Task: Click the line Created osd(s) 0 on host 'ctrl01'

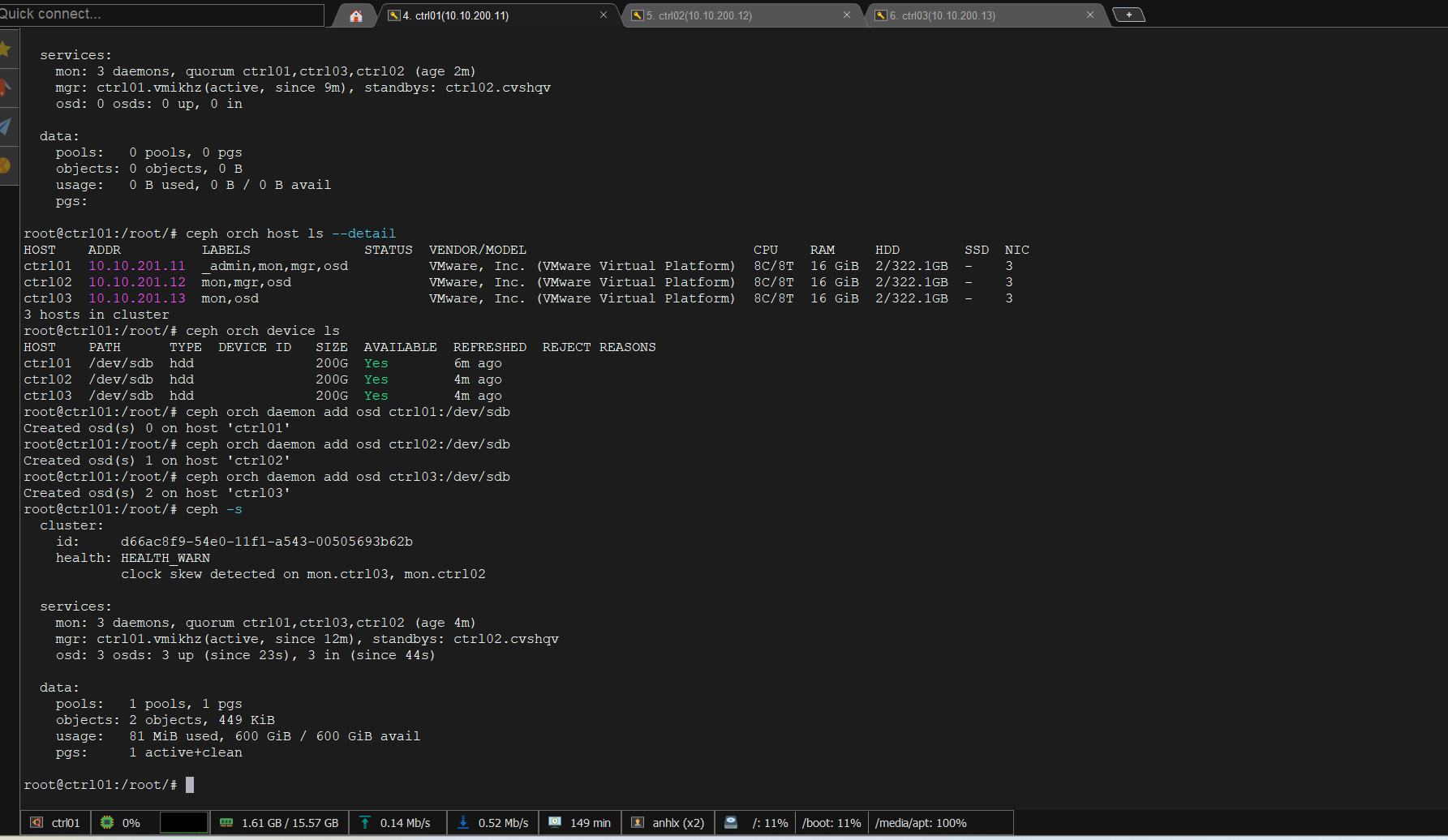Action: (x=157, y=428)
